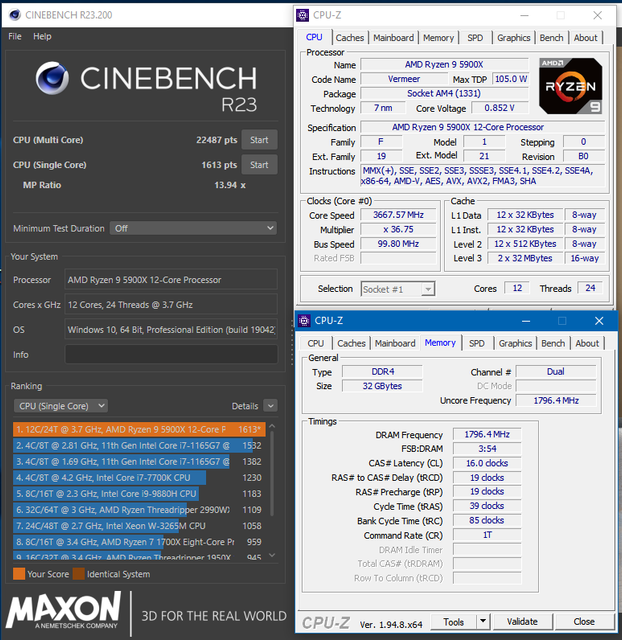Open Graphics tab in lower CPU-Z

[515, 343]
